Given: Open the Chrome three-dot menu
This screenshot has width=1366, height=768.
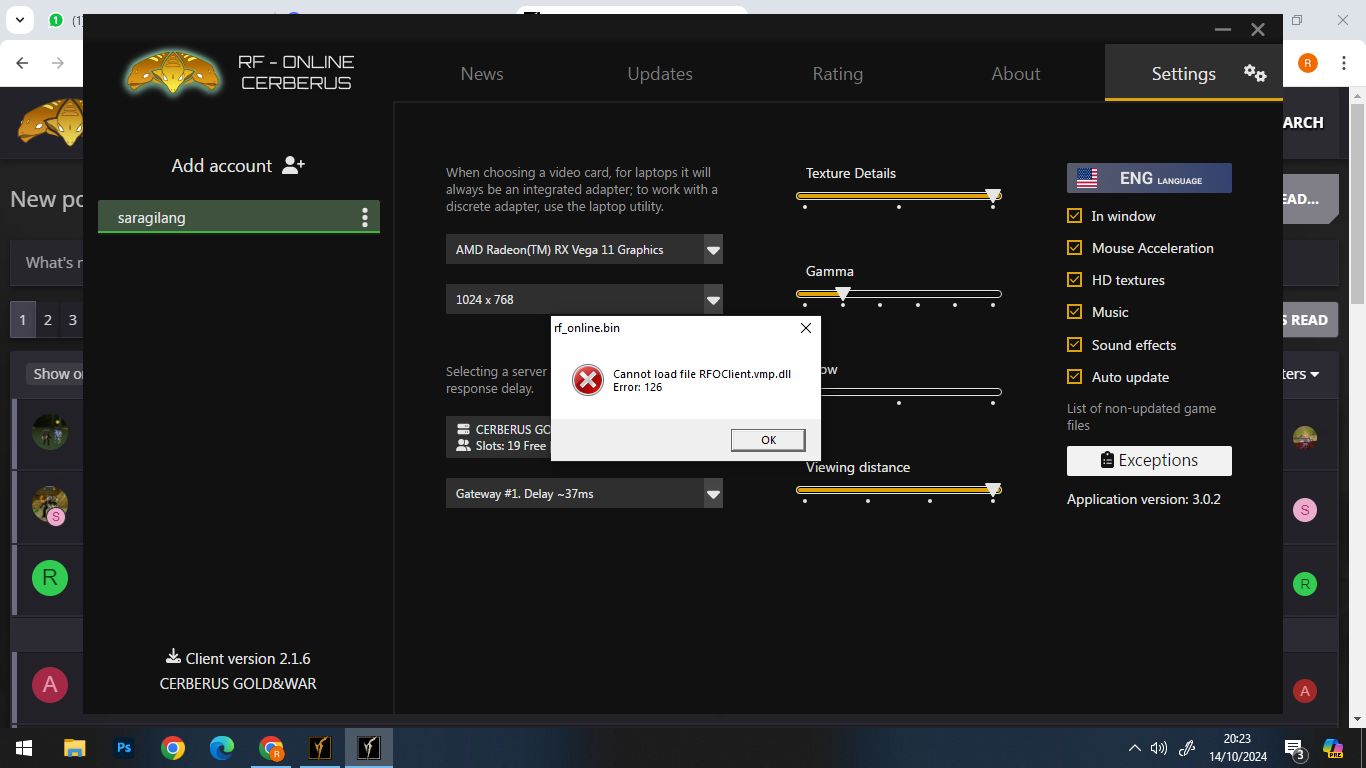Looking at the screenshot, I should [1344, 63].
